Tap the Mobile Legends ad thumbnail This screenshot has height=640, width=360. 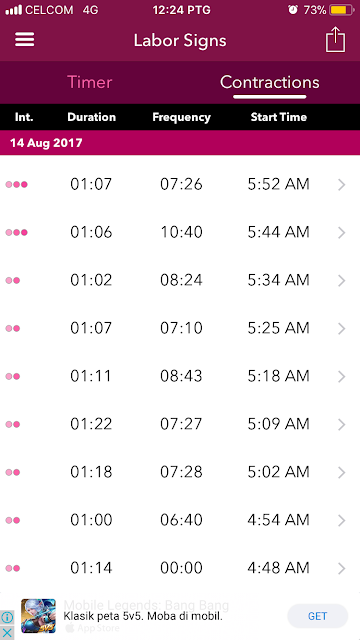(38, 616)
